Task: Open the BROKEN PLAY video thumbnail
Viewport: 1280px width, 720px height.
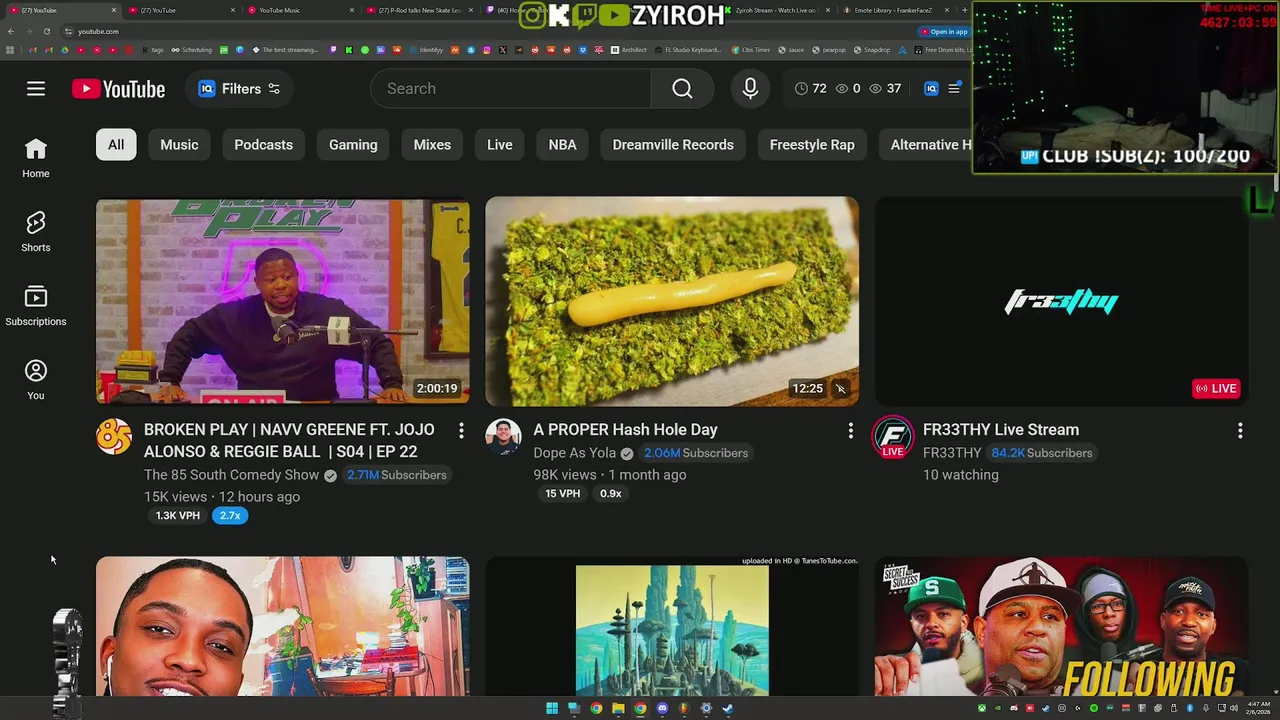Action: tap(282, 301)
